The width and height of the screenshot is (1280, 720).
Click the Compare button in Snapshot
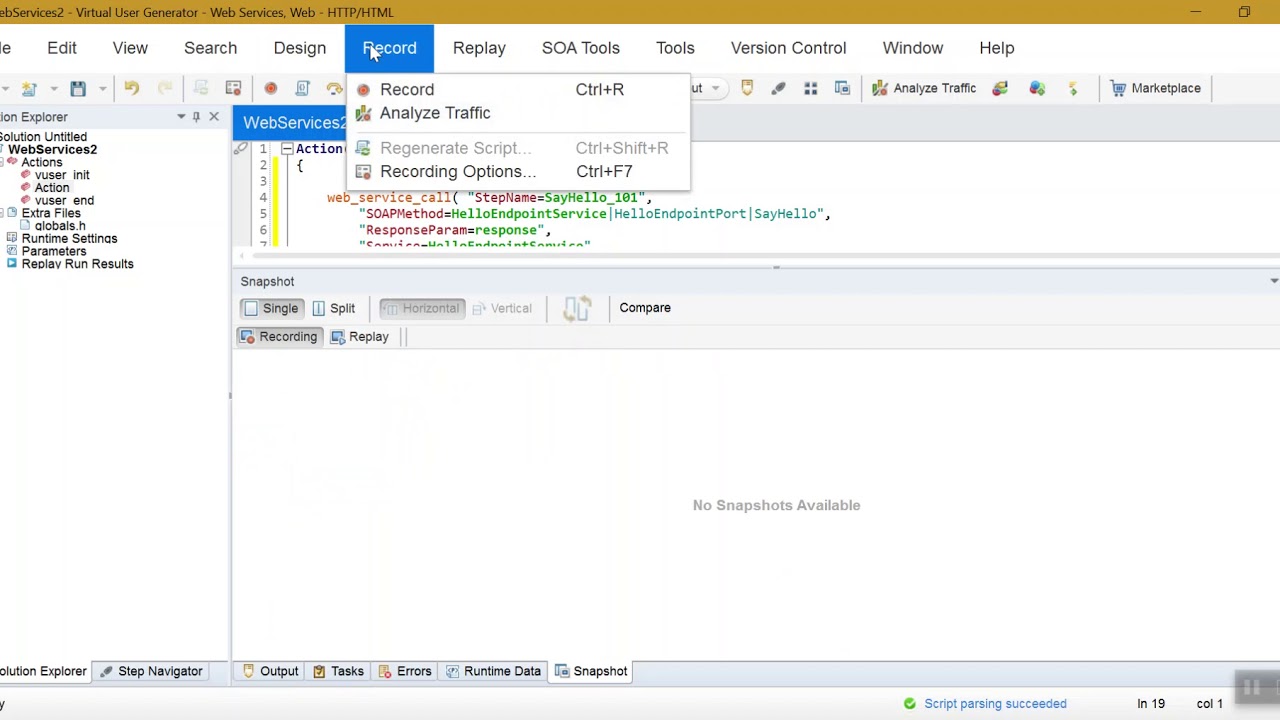tap(645, 308)
